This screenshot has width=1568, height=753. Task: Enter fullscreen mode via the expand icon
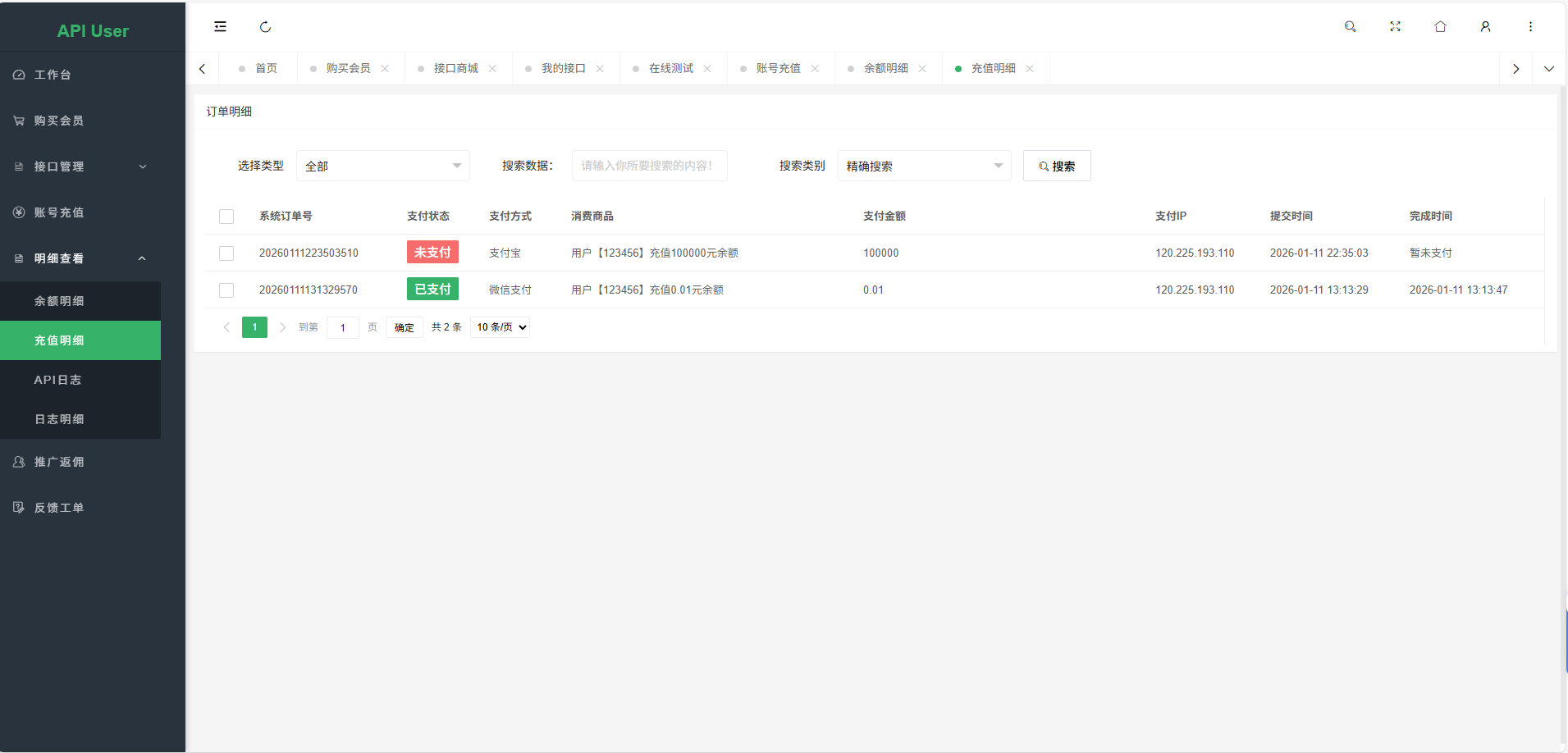[1395, 26]
